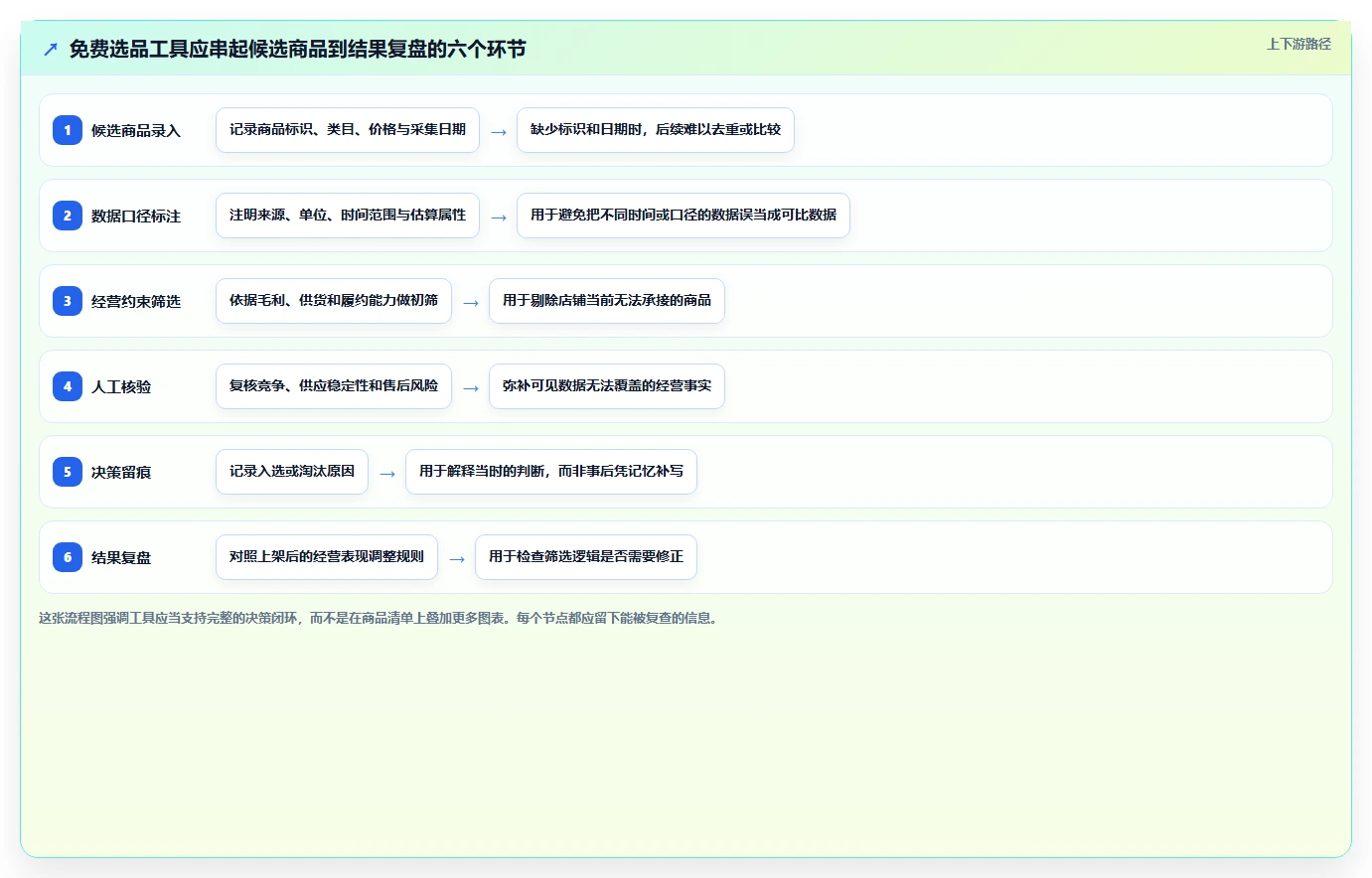This screenshot has width=1372, height=878.
Task: Click the box 注明来源、单位、时间范围与估算属性
Action: pyautogui.click(x=348, y=216)
